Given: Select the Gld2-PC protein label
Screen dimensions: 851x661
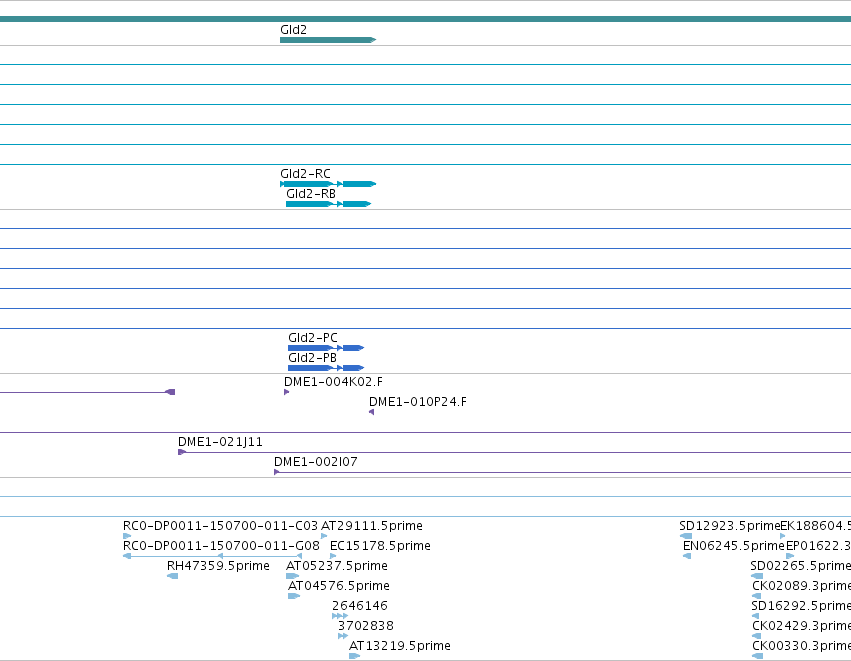Looking at the screenshot, I should [x=313, y=338].
